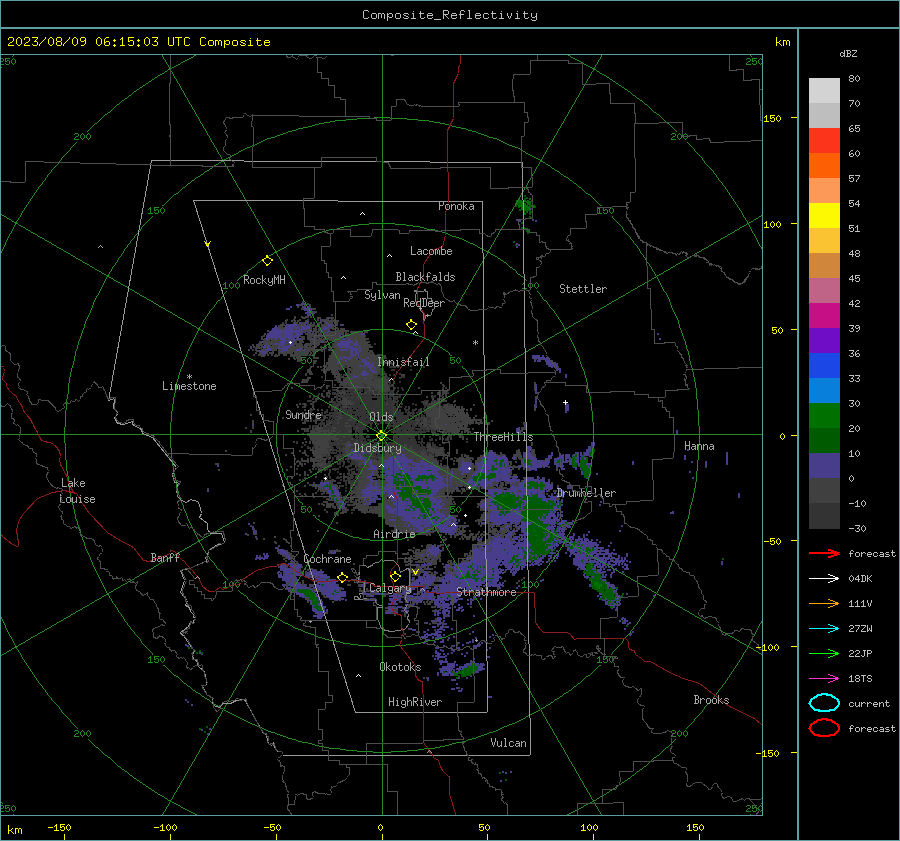The image size is (900, 841).
Task: Click the RedDeer city label
Action: (424, 303)
